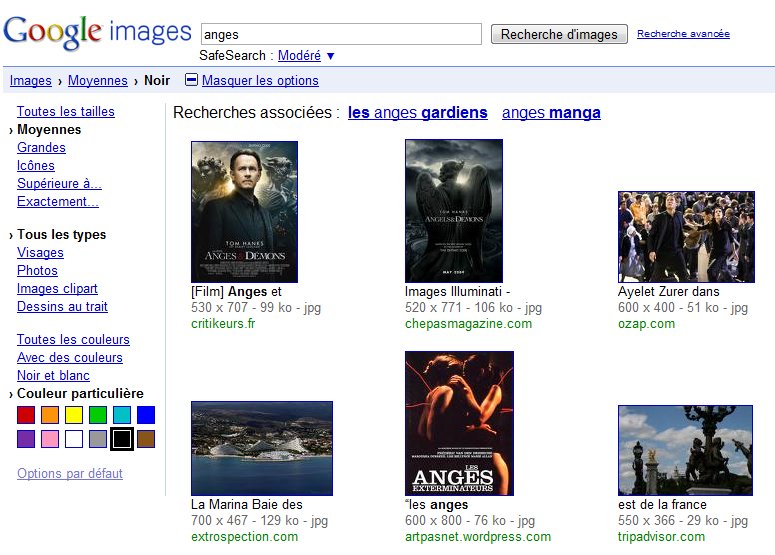Screen dimensions: 775x555
Task: Select the Avec des couleurs filter
Action: pyautogui.click(x=70, y=357)
